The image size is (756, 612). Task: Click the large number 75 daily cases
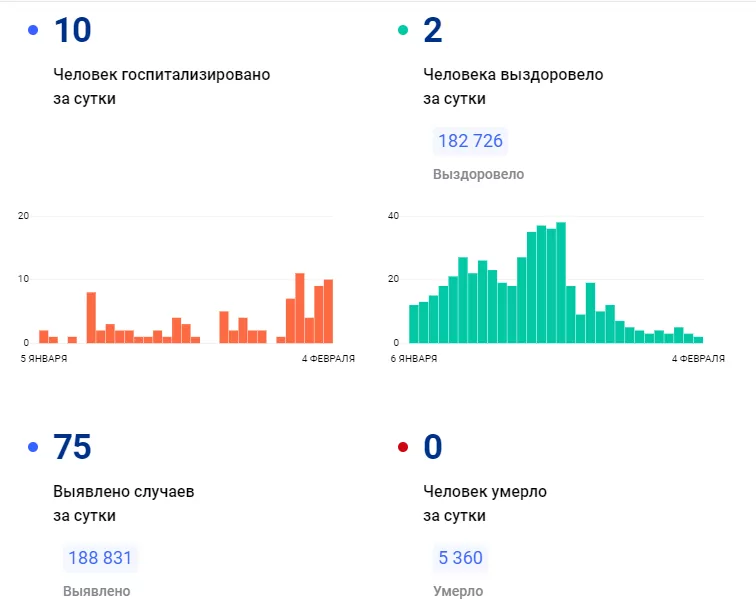(x=72, y=447)
